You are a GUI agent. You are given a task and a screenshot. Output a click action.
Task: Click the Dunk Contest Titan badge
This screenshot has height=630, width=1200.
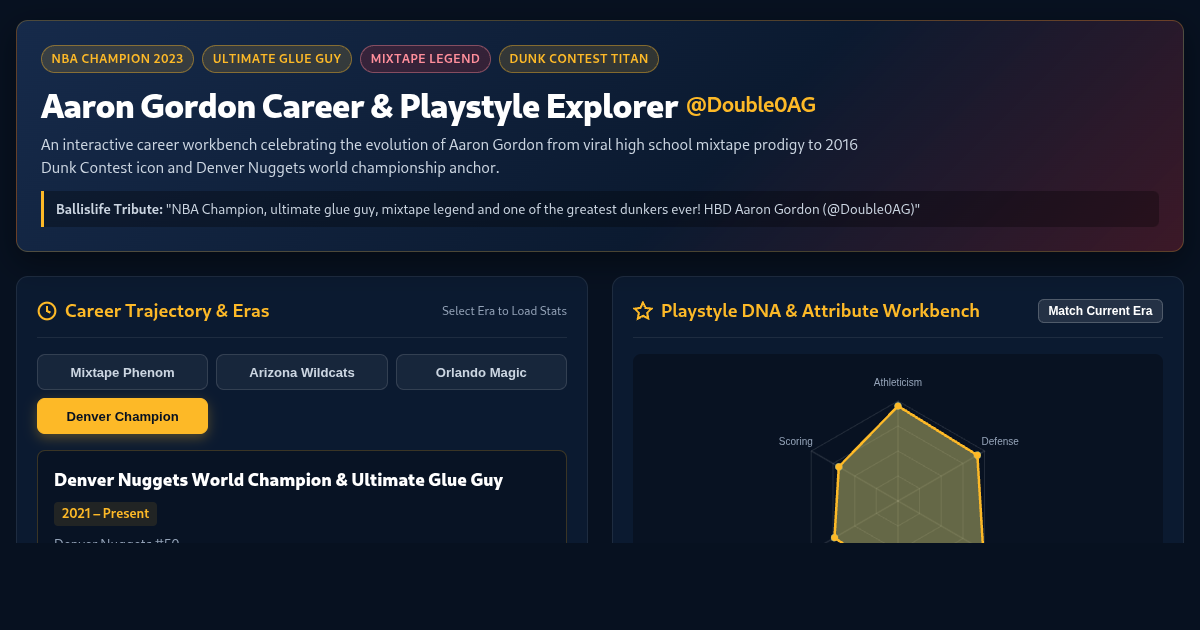[x=579, y=59]
